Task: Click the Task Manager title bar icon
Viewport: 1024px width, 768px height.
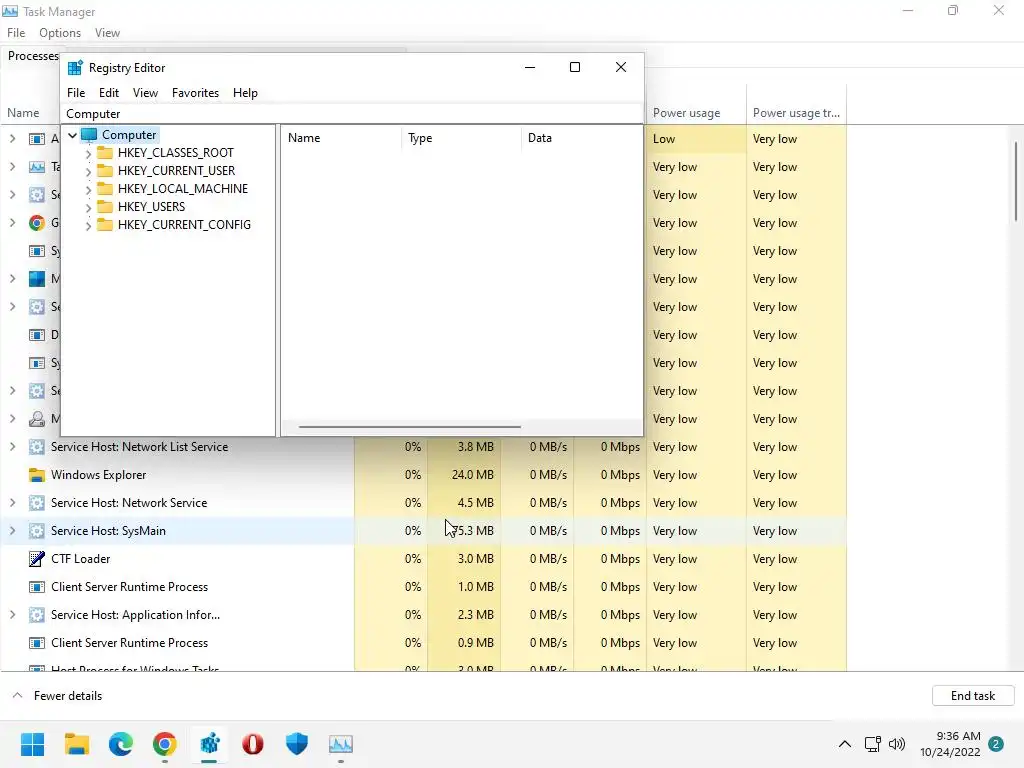Action: (x=10, y=11)
